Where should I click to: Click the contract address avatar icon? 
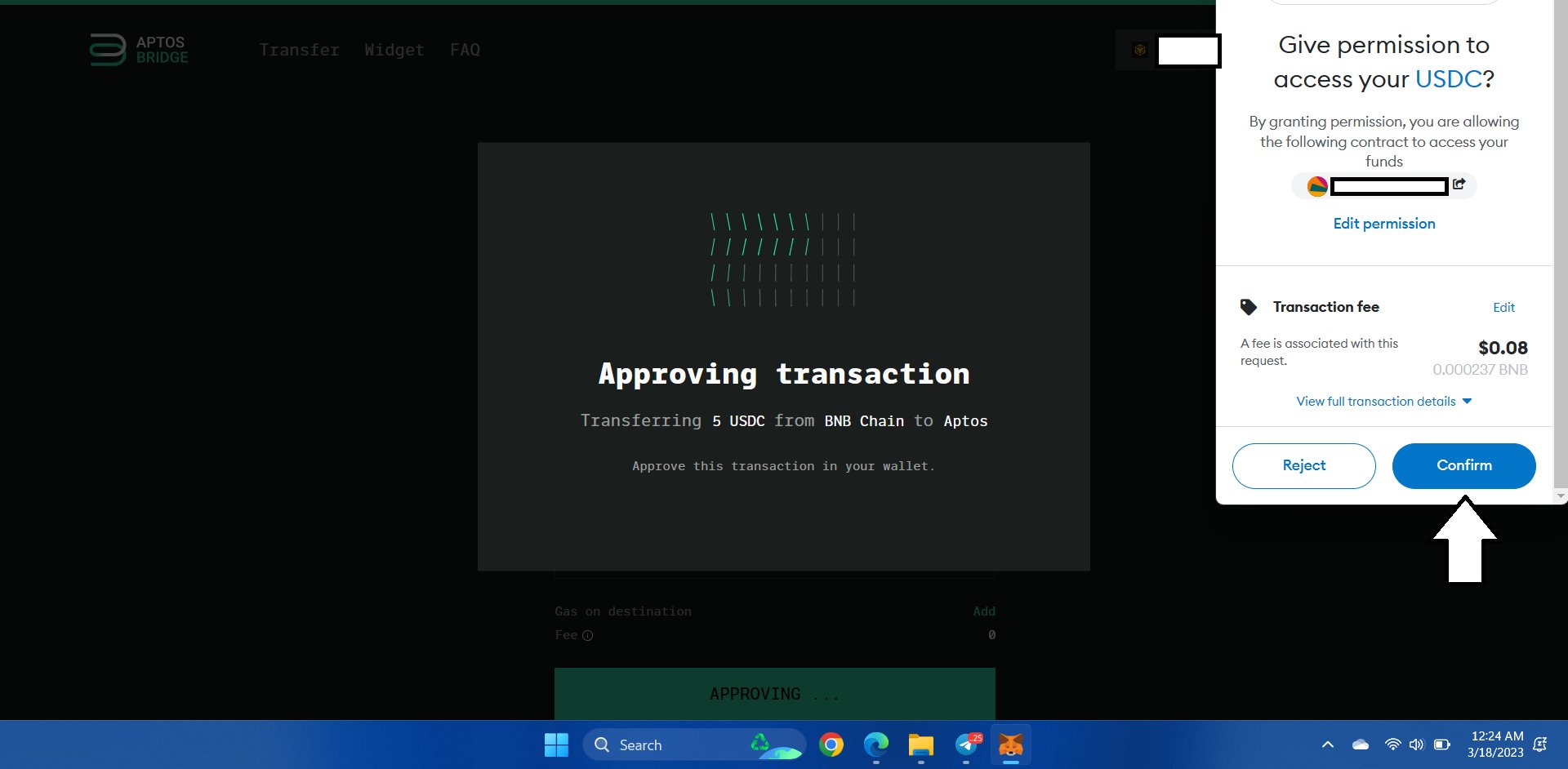click(x=1317, y=186)
